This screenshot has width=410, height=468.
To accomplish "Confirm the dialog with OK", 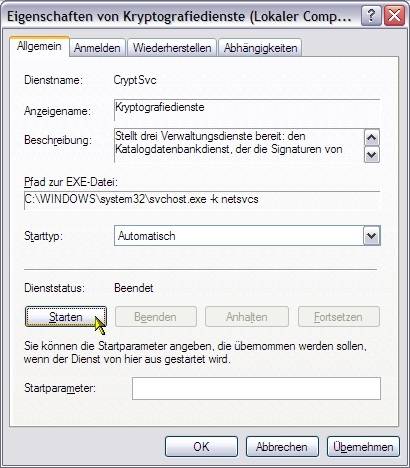I will 201,447.
